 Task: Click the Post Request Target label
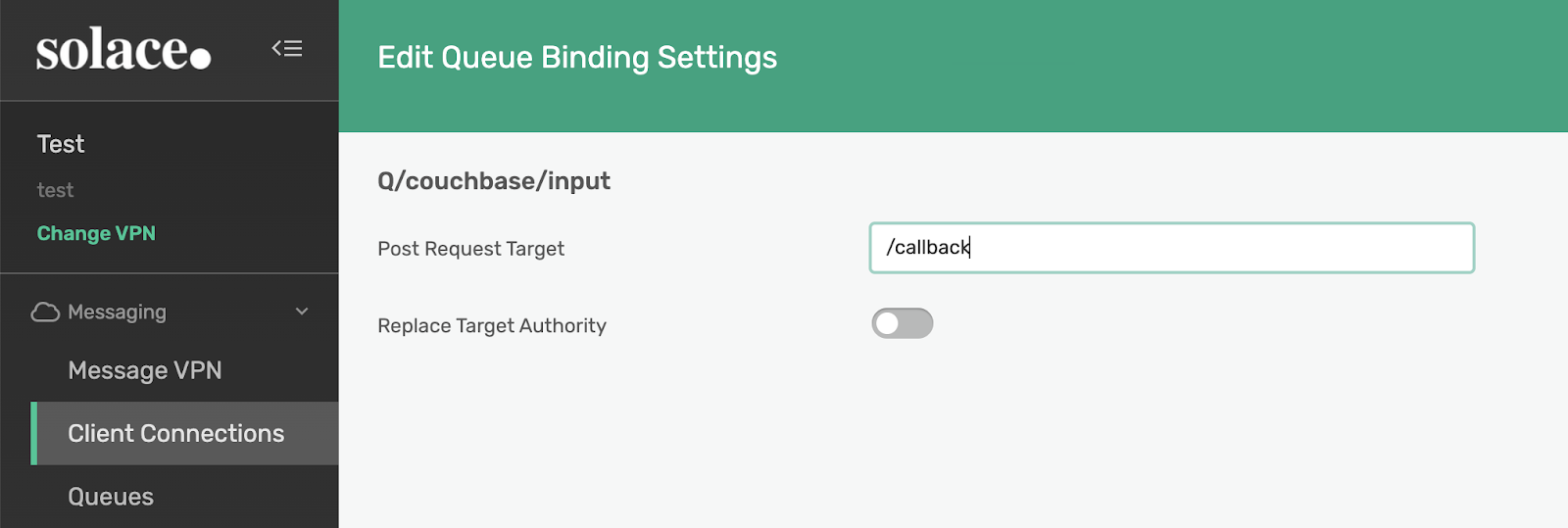(471, 249)
